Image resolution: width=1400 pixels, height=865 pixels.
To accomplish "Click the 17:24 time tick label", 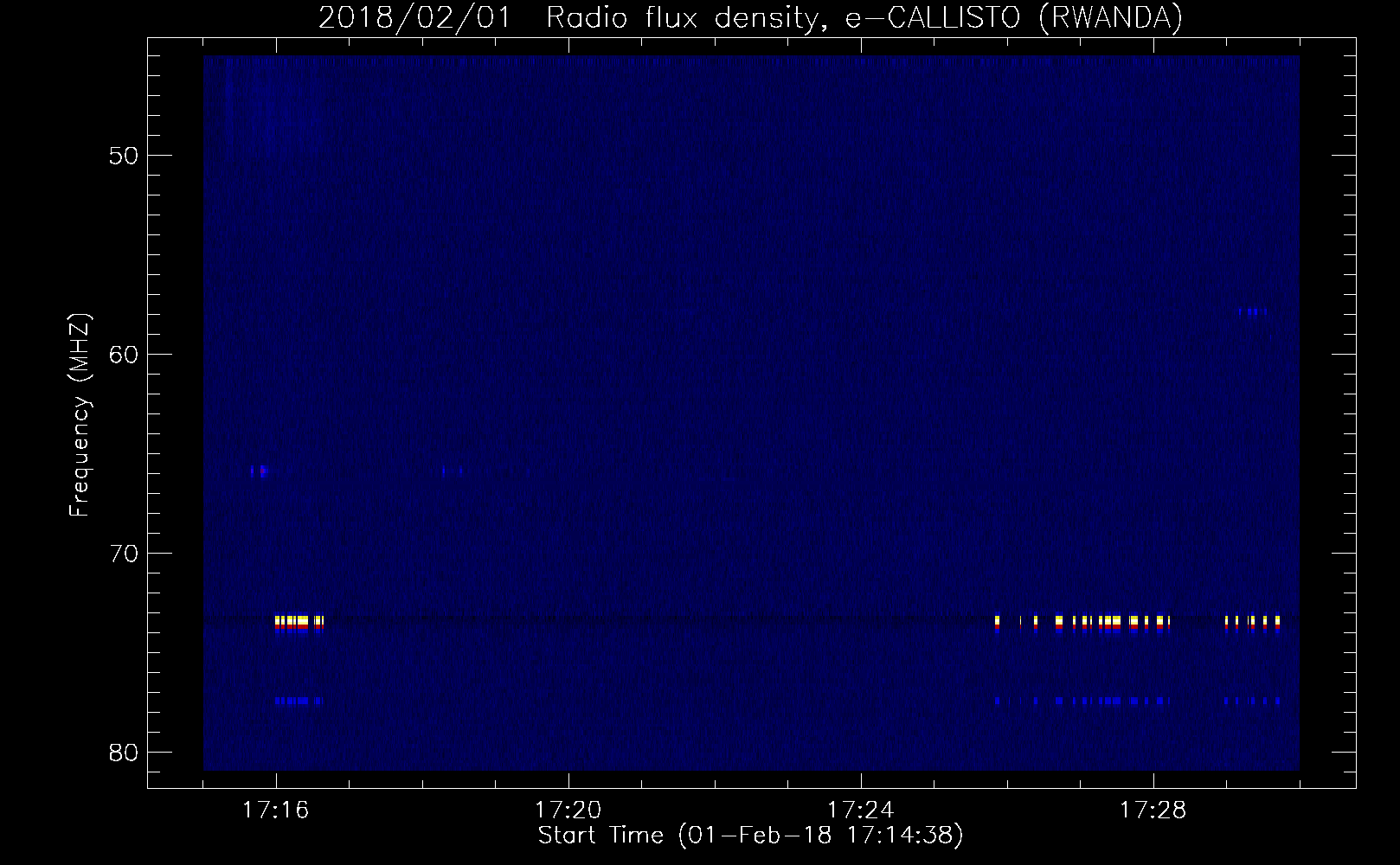I will [x=861, y=811].
